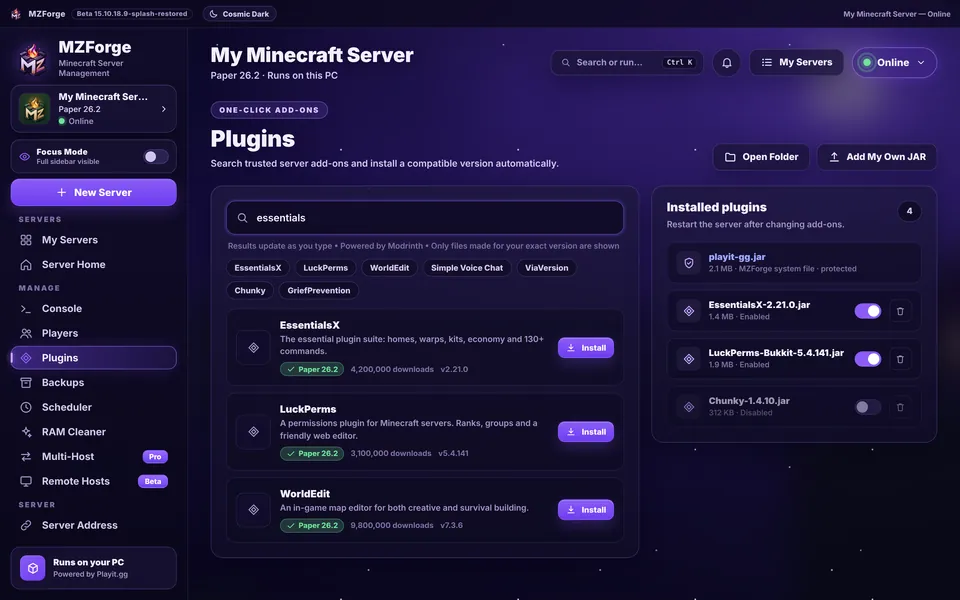Click the New Server button
The height and width of the screenshot is (600, 960).
click(x=94, y=192)
